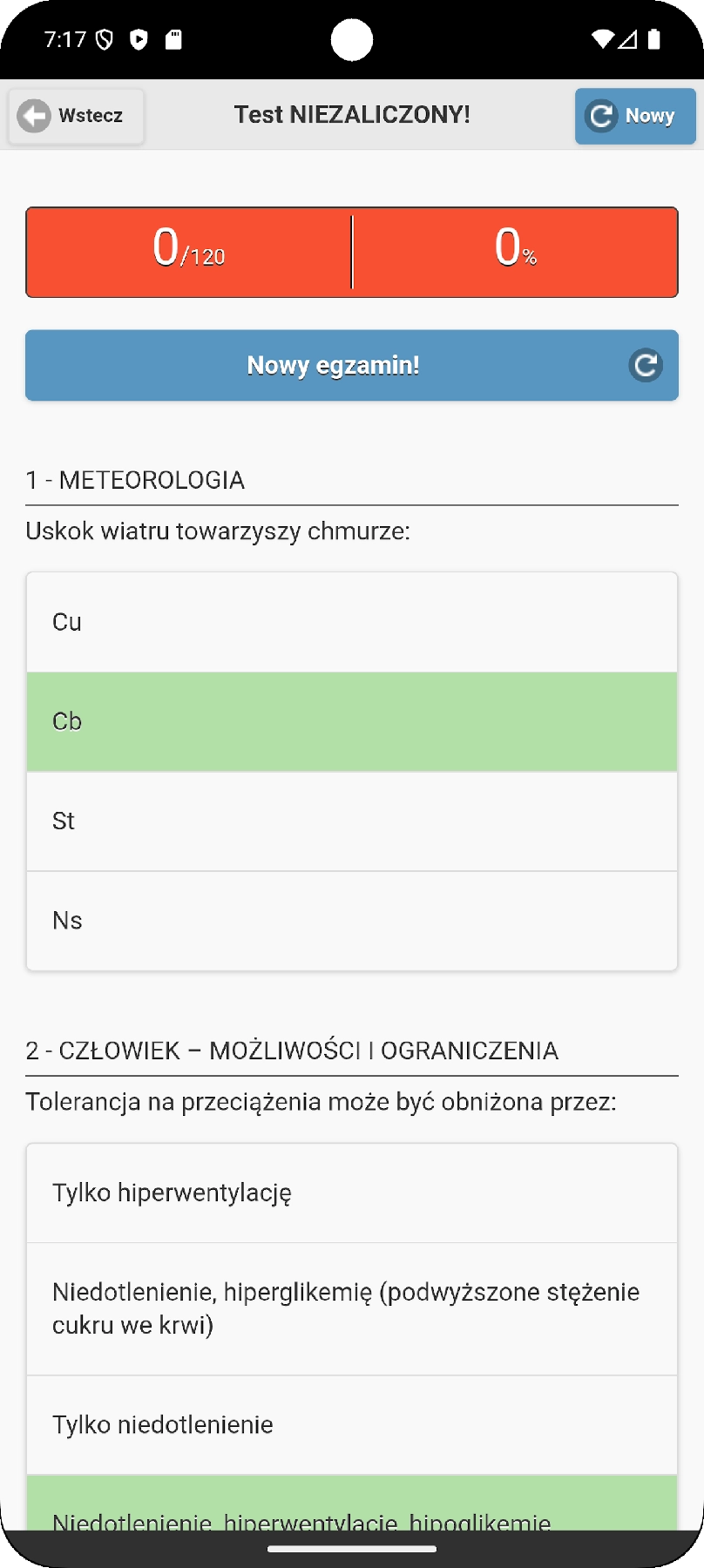
Task: Select answer Cu
Action: tap(352, 622)
